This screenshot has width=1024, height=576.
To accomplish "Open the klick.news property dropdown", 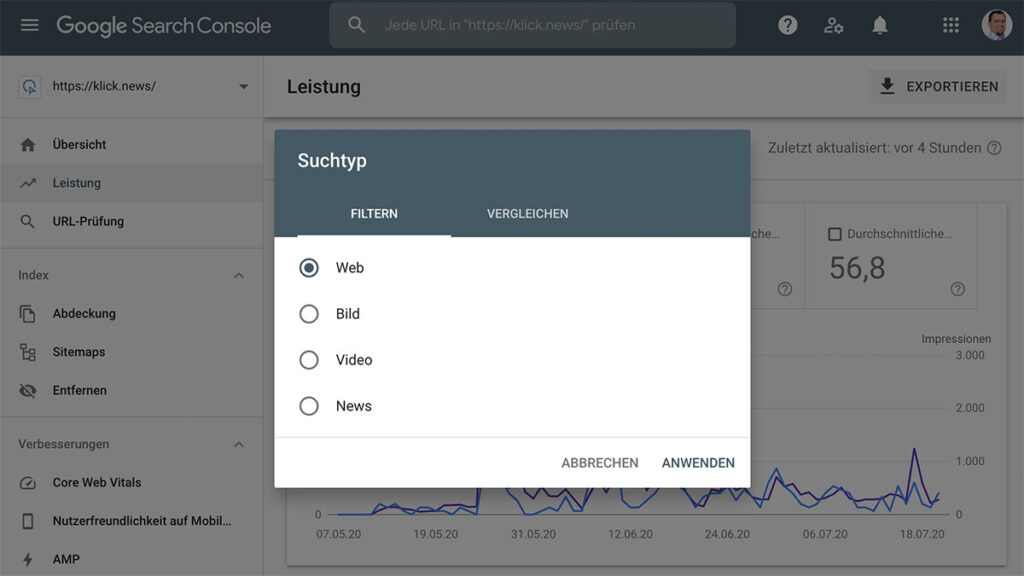I will 243,87.
